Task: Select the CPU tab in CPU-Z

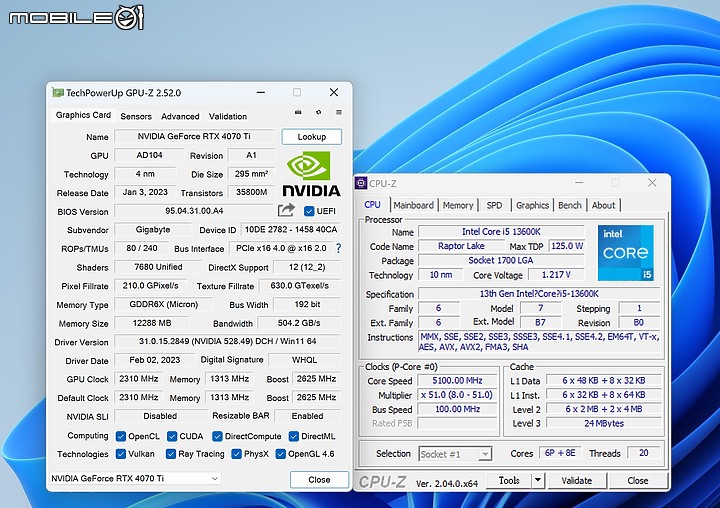Action: pos(372,204)
